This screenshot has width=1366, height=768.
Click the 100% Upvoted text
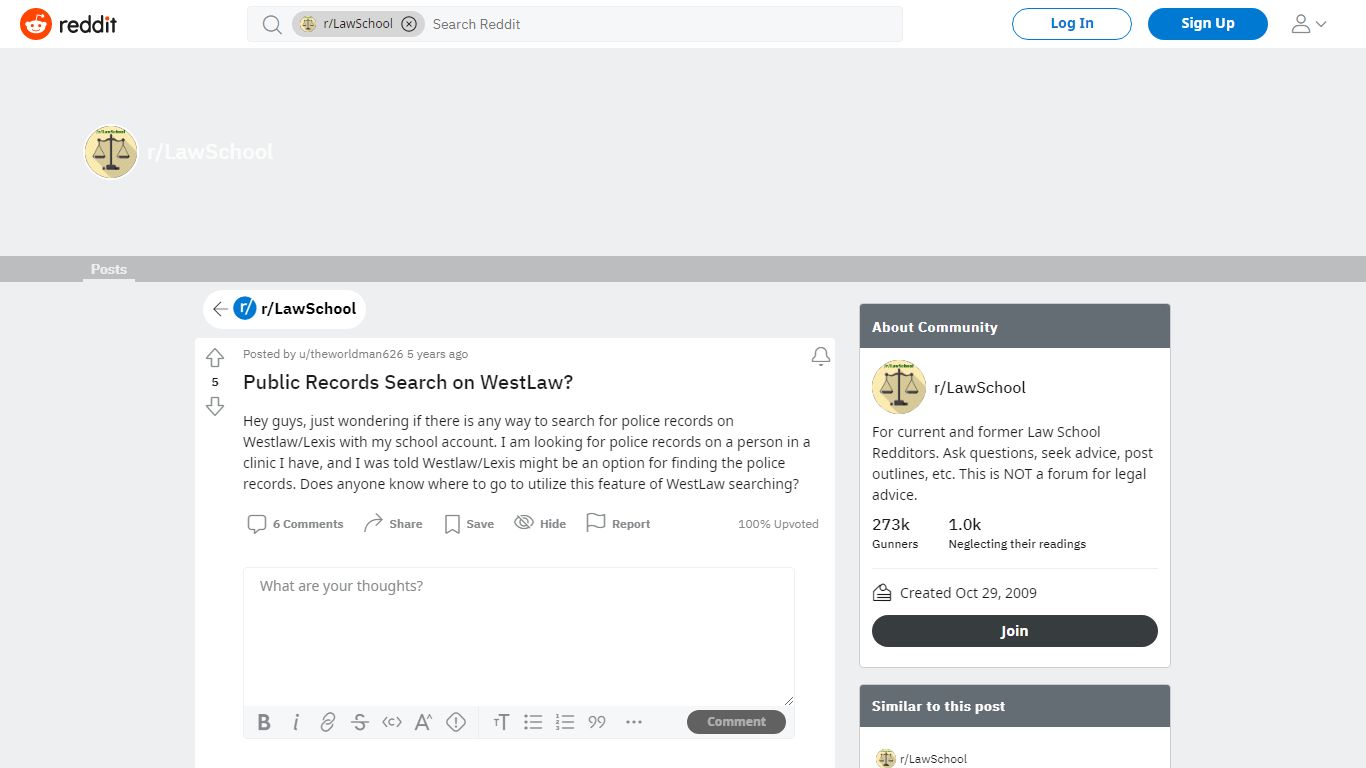point(778,524)
